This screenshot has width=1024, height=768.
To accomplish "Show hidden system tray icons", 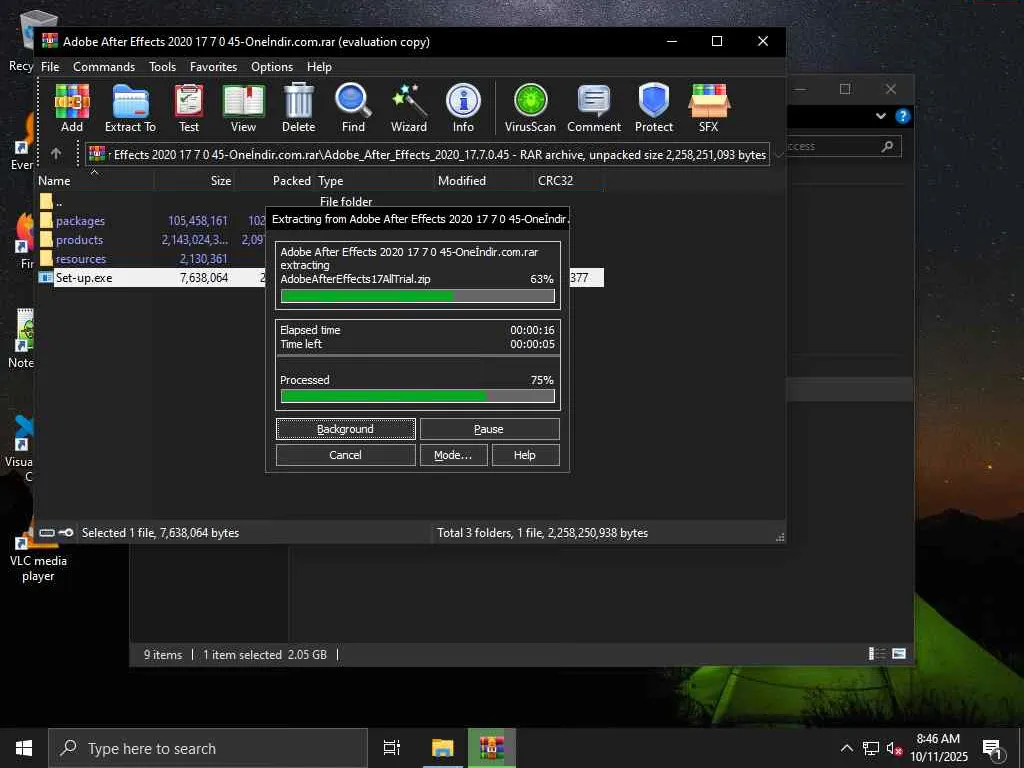I will 846,748.
